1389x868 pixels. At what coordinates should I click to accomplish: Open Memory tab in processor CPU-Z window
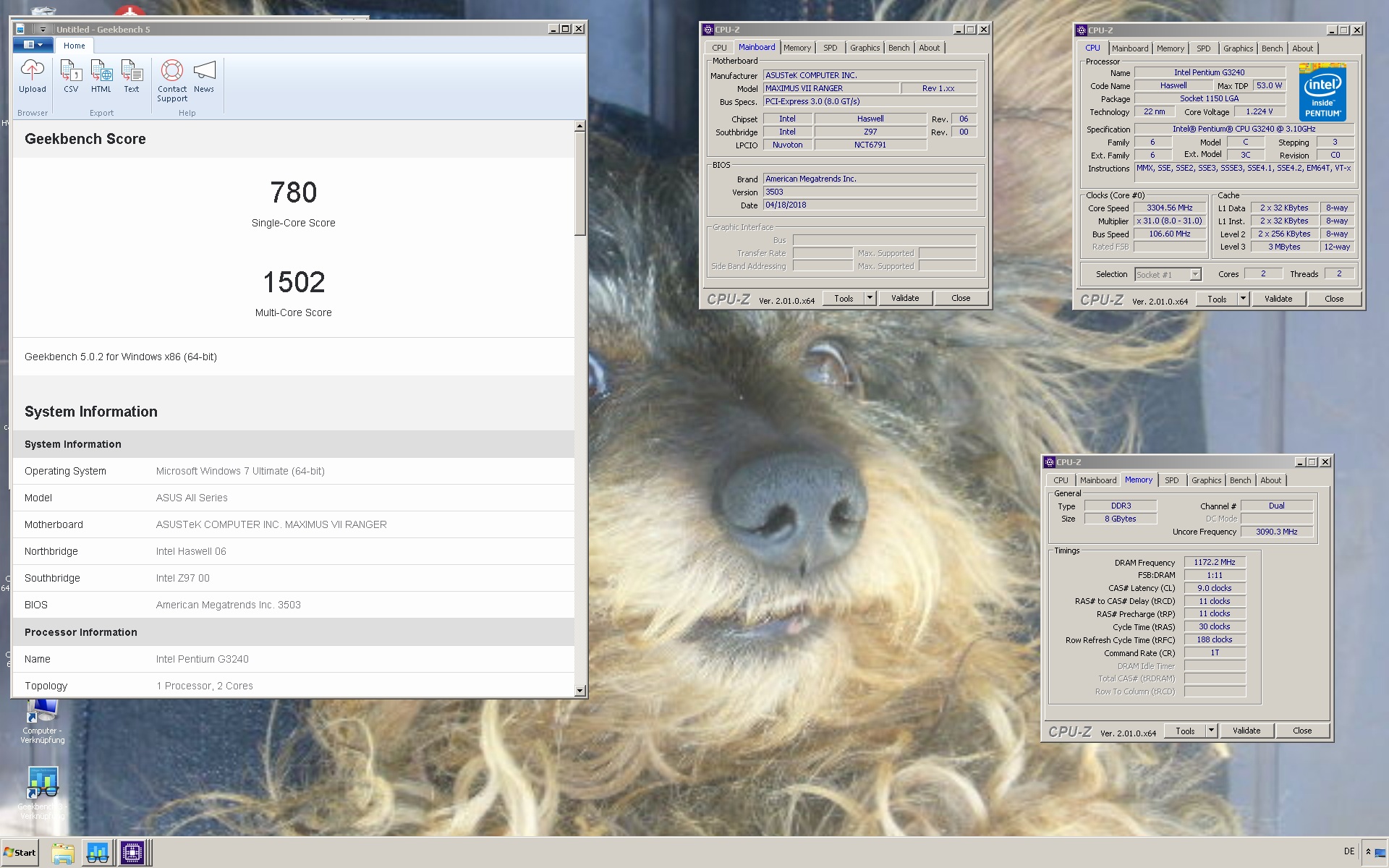1171,48
